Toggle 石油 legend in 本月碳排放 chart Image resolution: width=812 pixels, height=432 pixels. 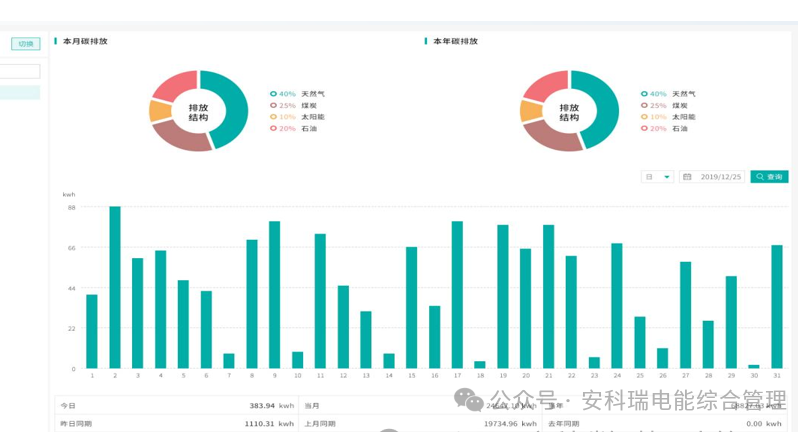(x=293, y=128)
